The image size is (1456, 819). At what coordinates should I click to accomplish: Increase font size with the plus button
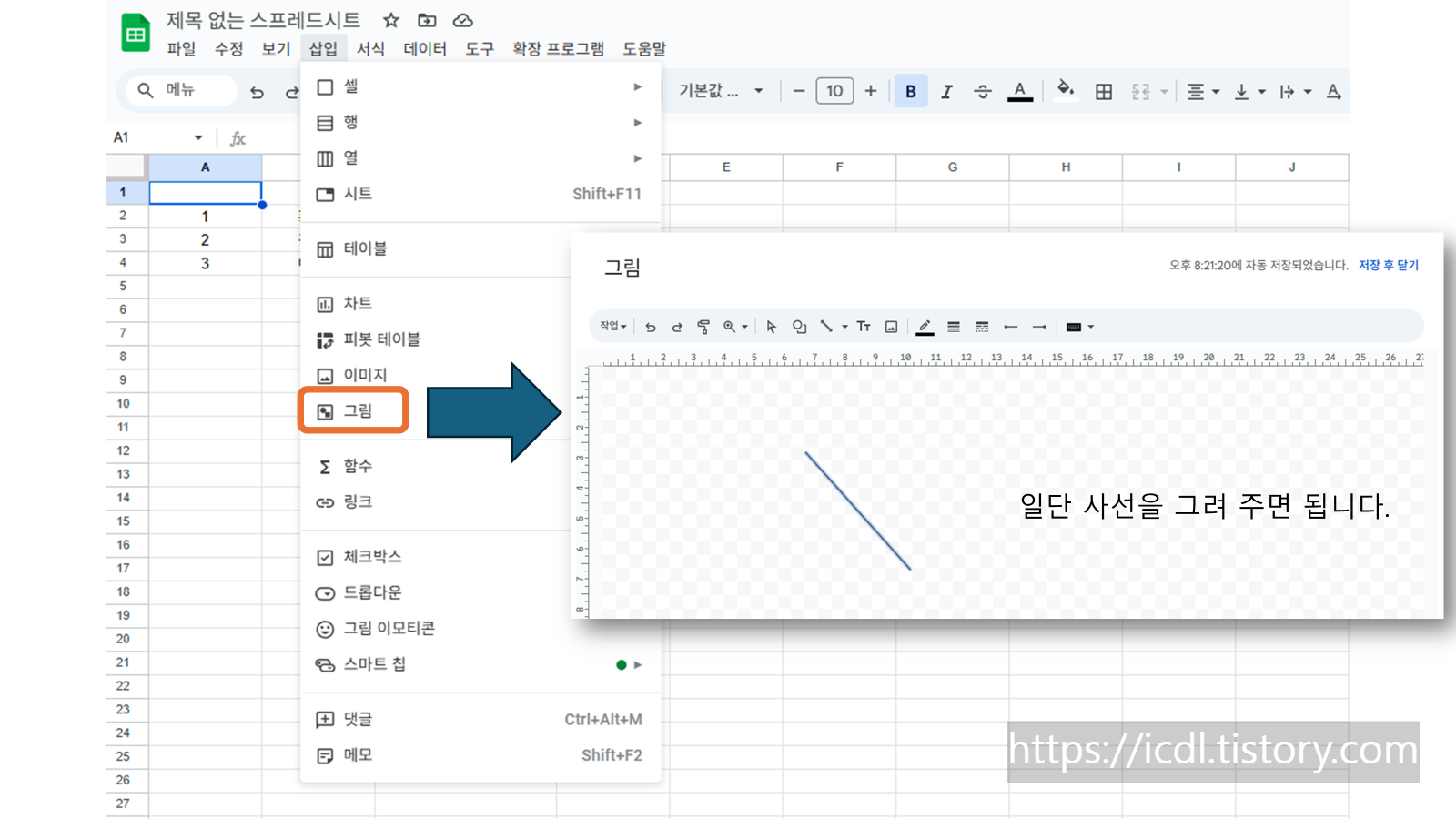coord(870,90)
